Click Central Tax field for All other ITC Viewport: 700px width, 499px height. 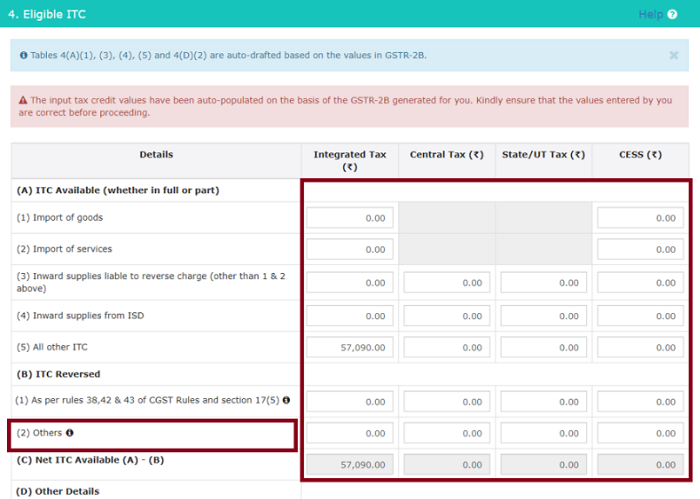[x=446, y=347]
